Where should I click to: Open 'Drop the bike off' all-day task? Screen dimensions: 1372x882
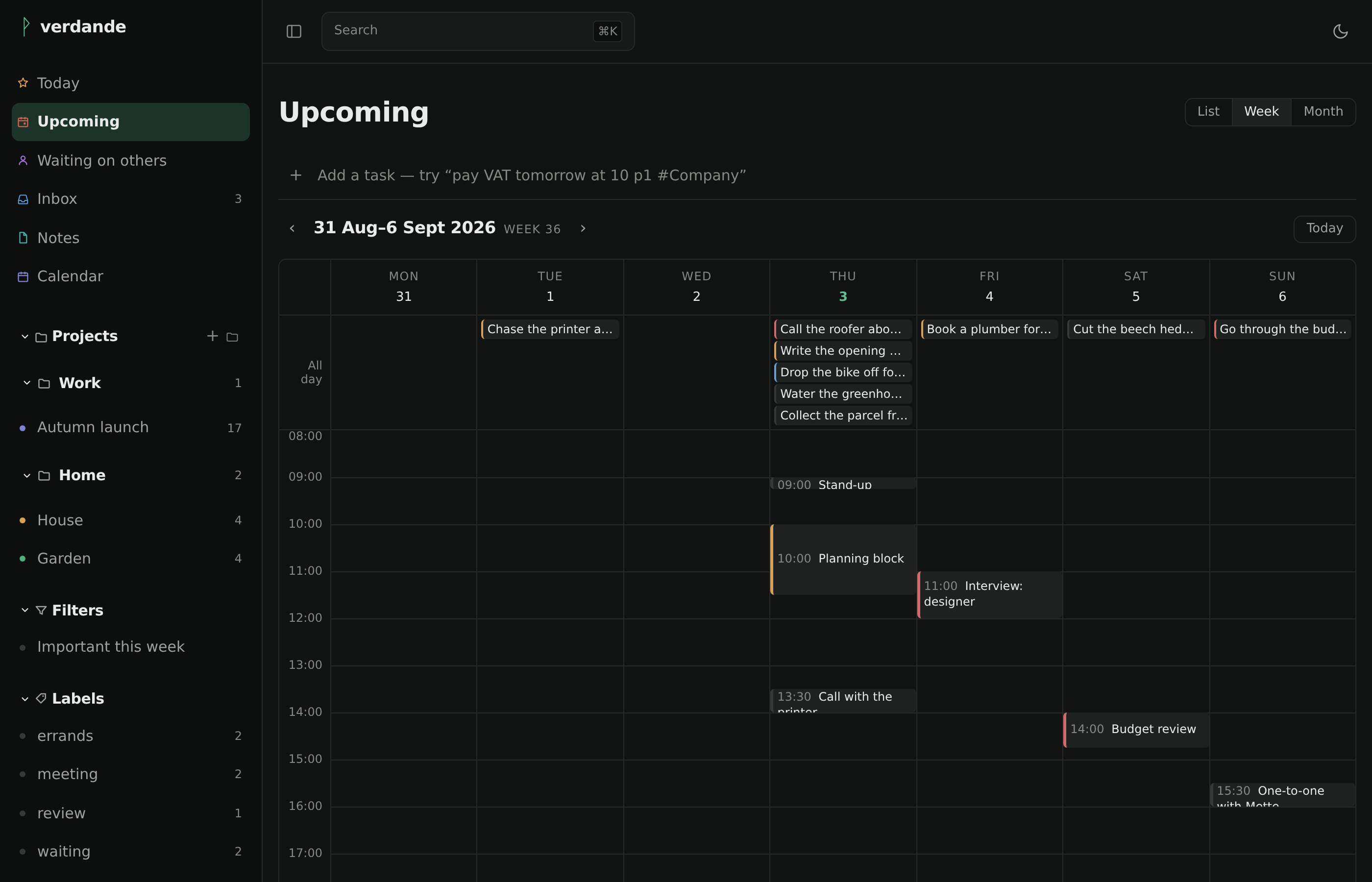[x=843, y=372]
